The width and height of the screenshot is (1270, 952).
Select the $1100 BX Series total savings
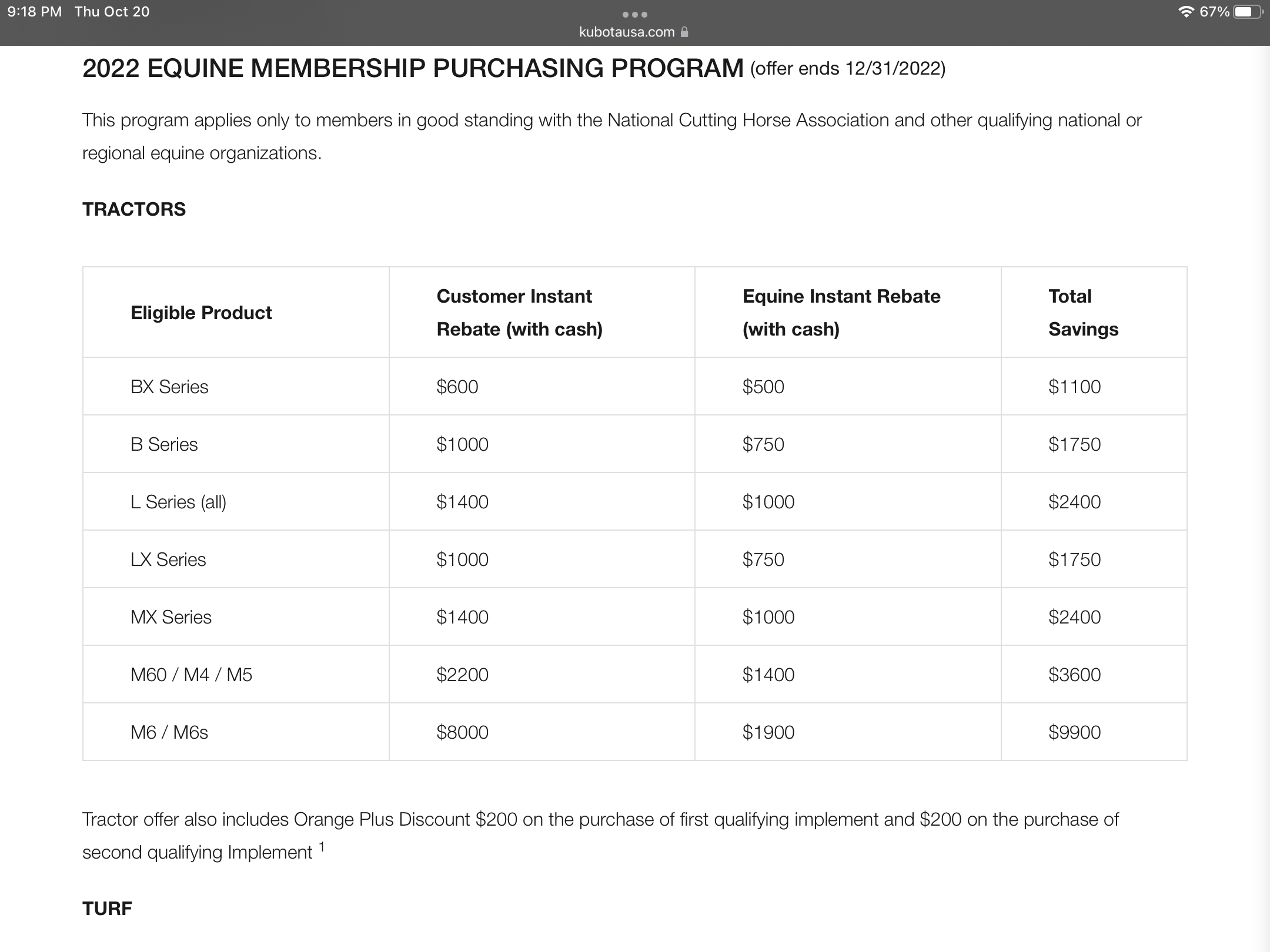pos(1075,387)
